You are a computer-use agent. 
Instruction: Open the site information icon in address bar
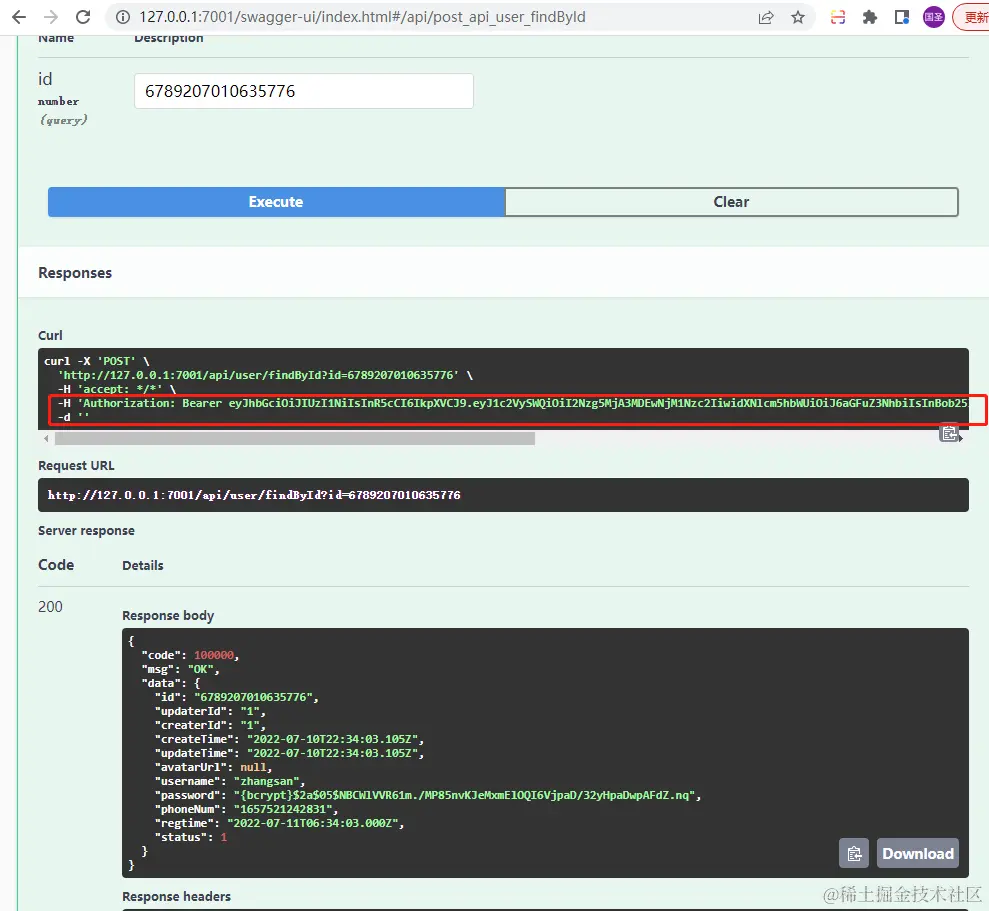pyautogui.click(x=123, y=17)
